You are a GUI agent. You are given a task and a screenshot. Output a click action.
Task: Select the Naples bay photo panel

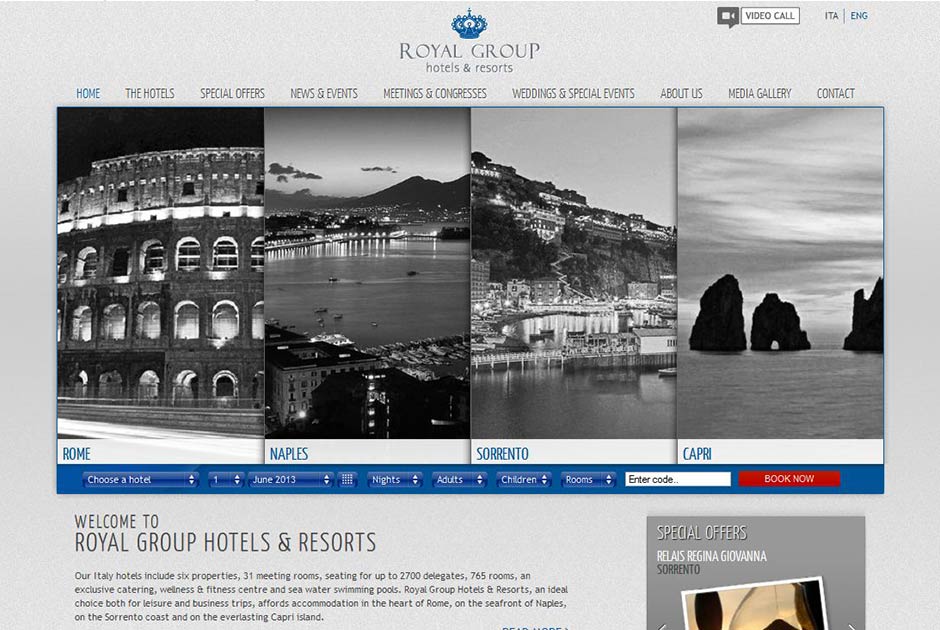[367, 273]
